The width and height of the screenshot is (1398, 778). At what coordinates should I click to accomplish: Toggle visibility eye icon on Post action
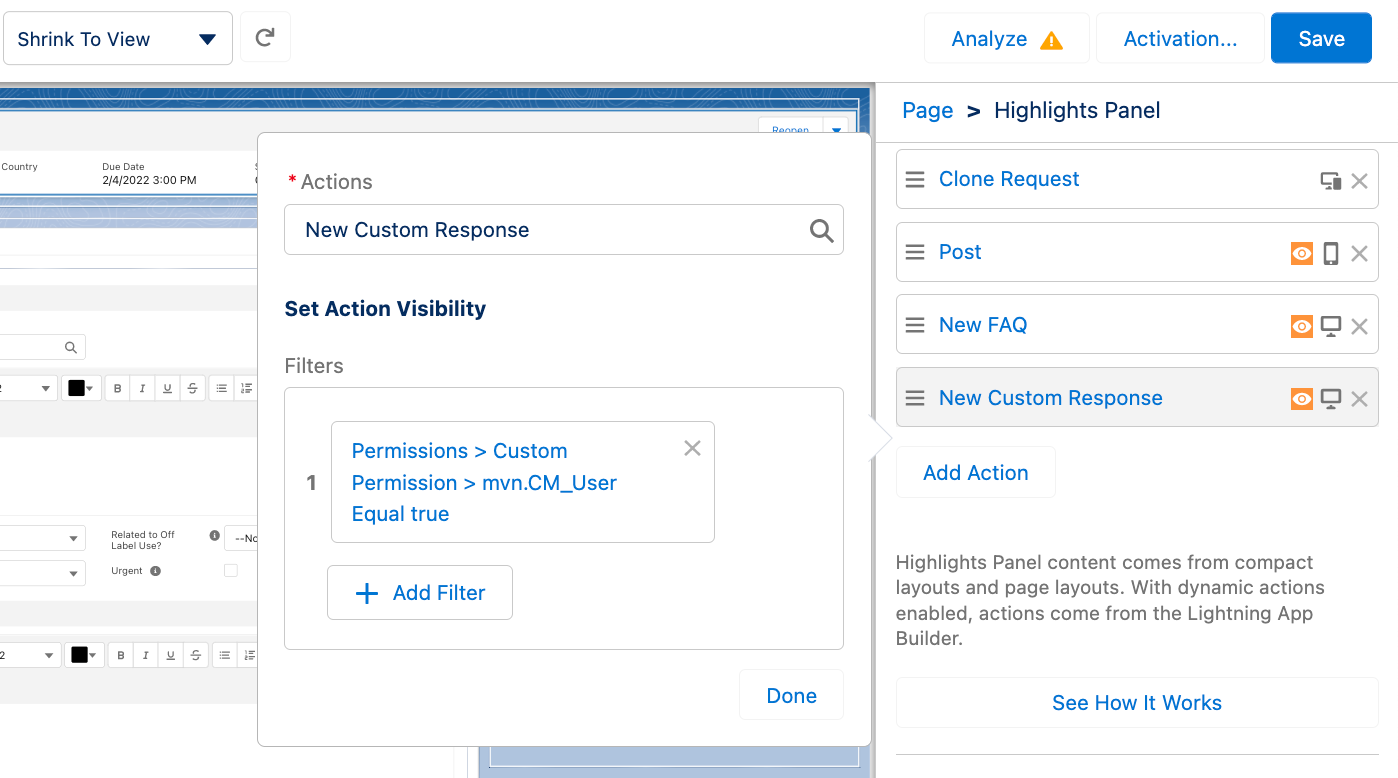click(x=1301, y=254)
